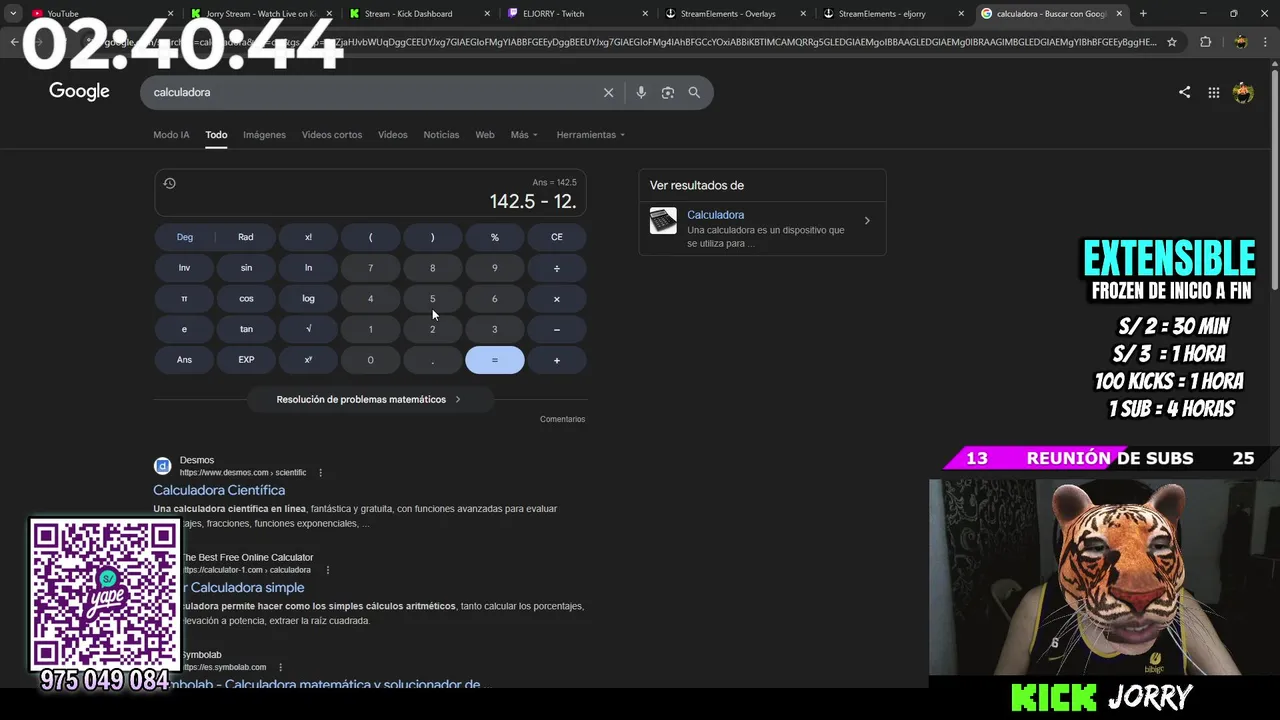Image resolution: width=1280 pixels, height=720 pixels.
Task: Clear the Google search box text
Action: pos(608,92)
